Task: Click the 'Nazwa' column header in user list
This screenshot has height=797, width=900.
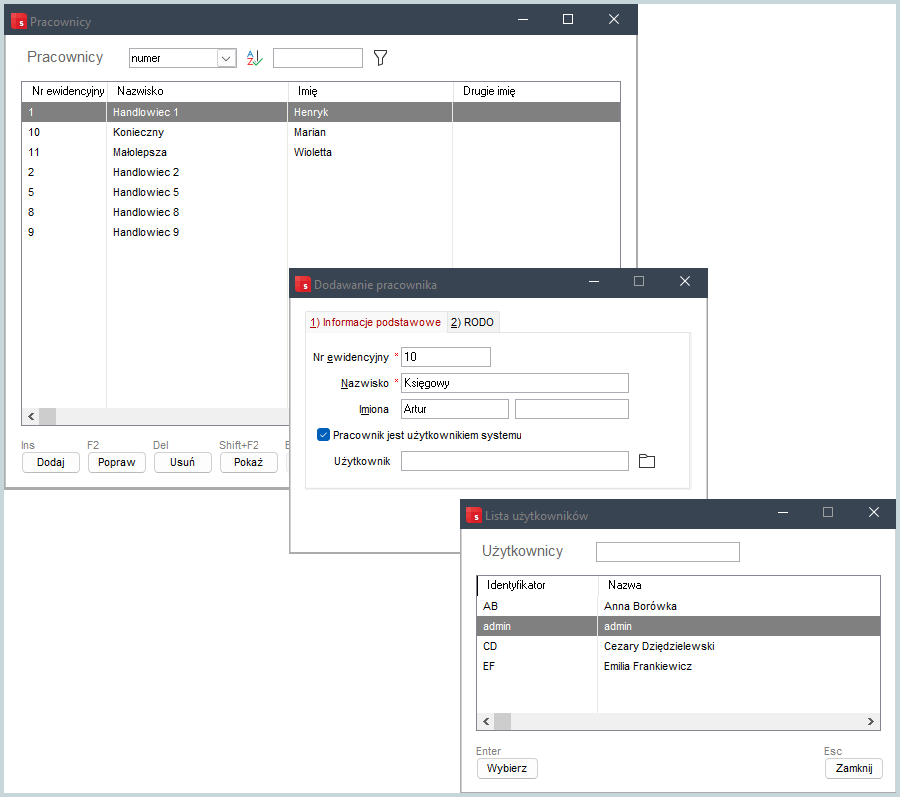Action: pos(739,585)
